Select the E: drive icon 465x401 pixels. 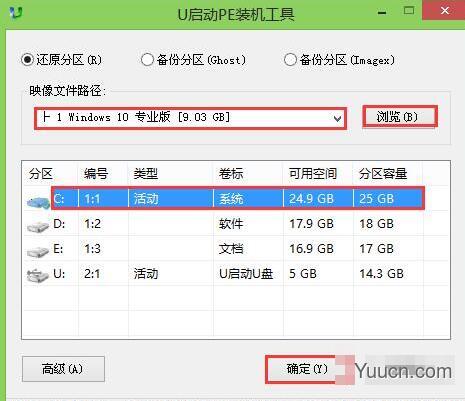click(x=38, y=252)
